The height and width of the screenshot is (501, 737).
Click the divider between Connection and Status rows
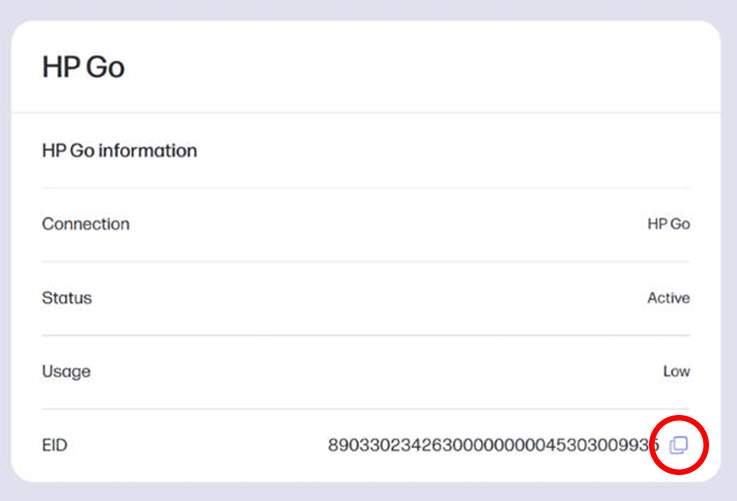coord(366,262)
